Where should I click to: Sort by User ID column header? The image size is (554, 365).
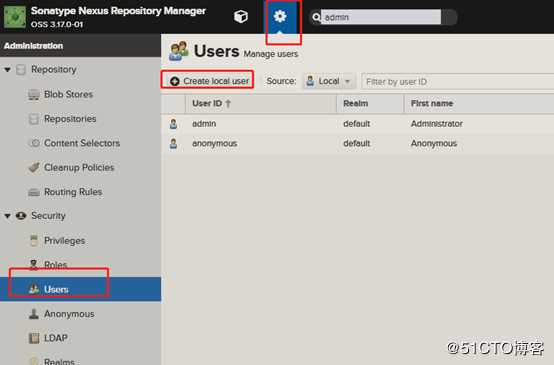coord(261,104)
